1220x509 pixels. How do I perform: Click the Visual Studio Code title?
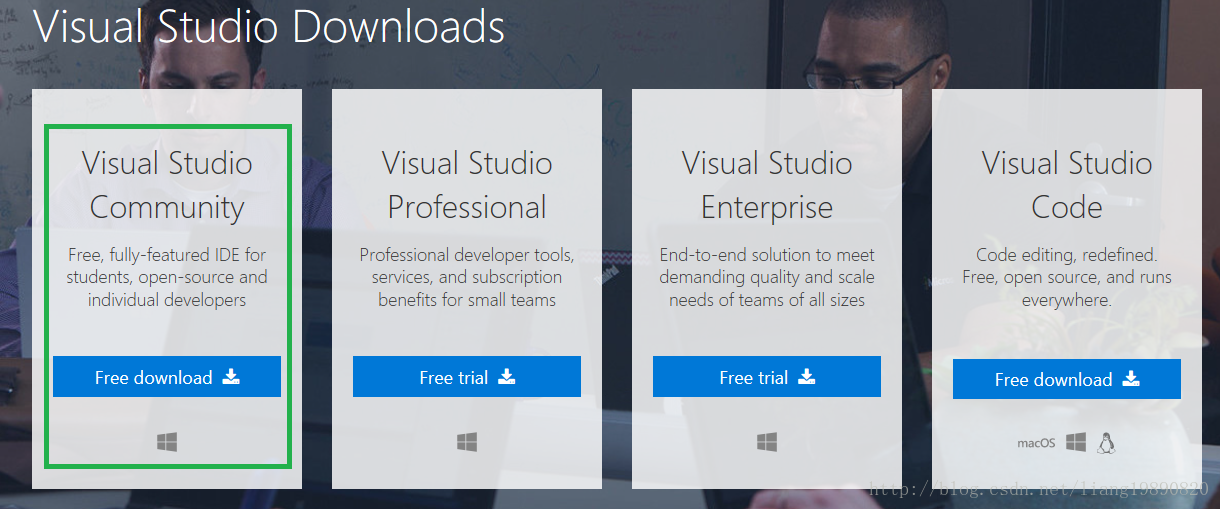[1067, 185]
